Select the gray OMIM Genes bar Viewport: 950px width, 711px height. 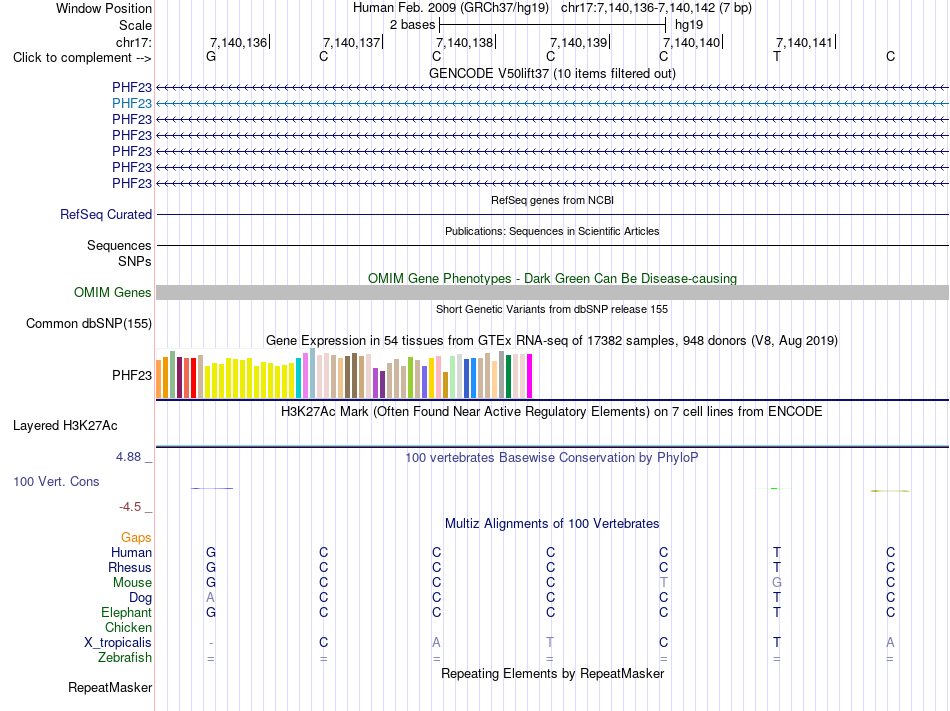pos(552,293)
